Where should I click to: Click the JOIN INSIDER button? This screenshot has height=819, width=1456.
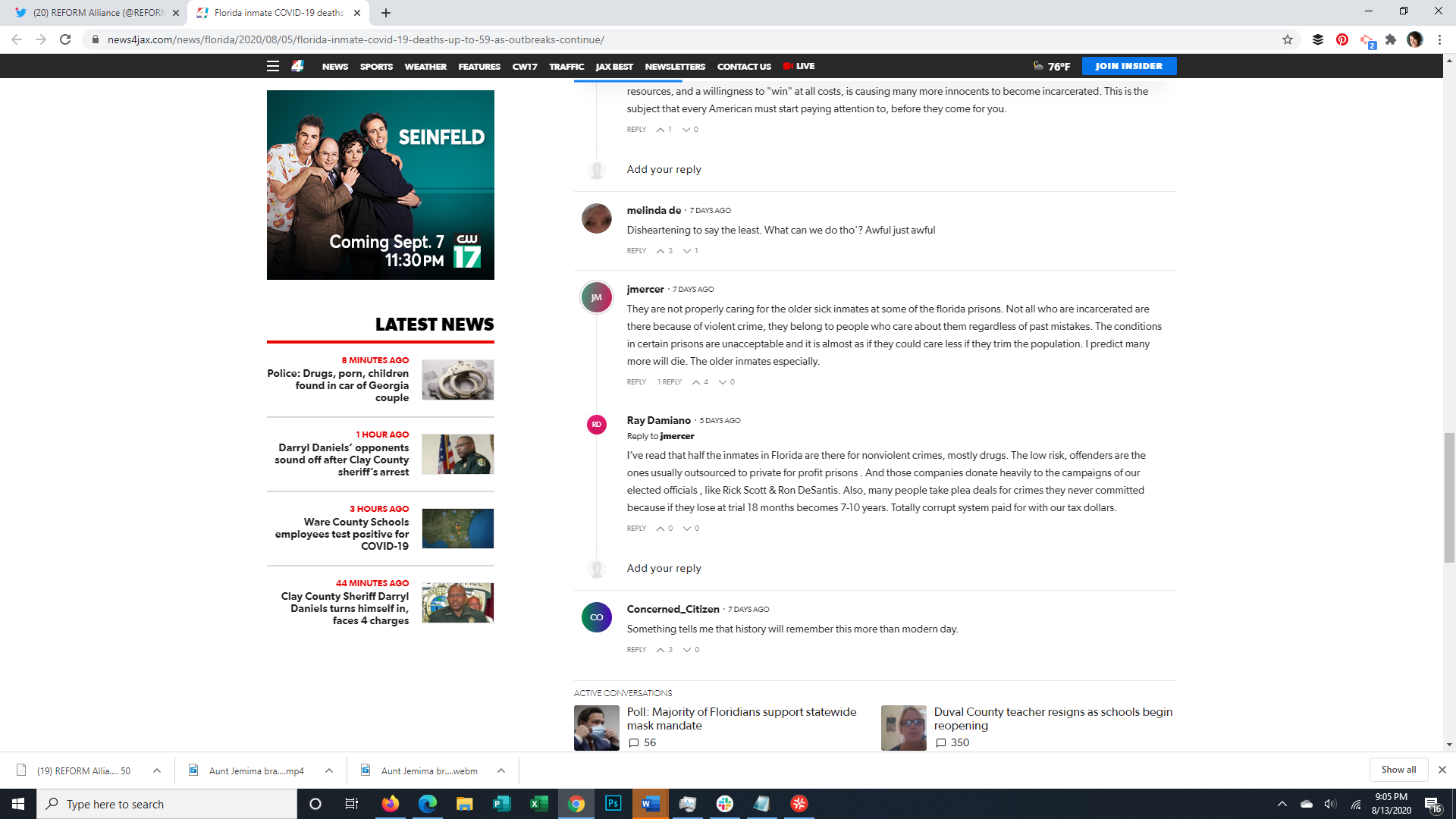coord(1128,66)
